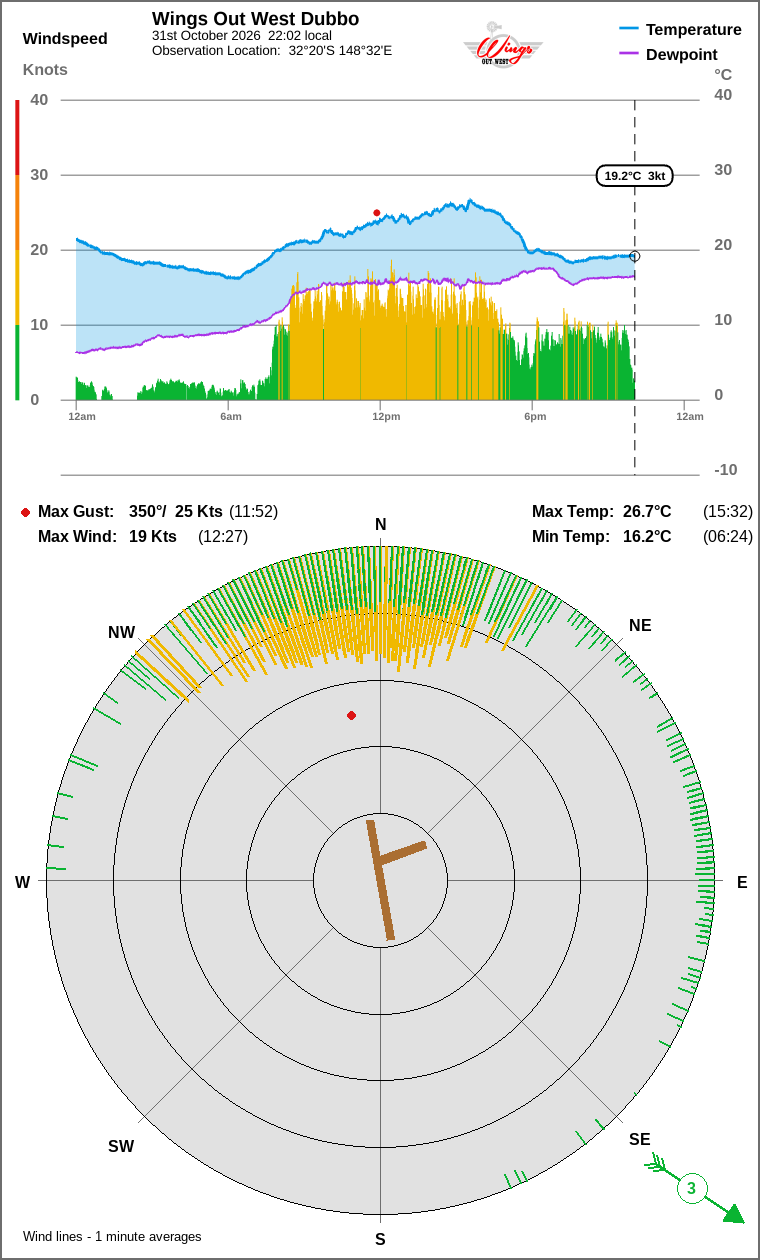Click the Wings Out West Dubbo title
This screenshot has width=760, height=1260.
[256, 19]
